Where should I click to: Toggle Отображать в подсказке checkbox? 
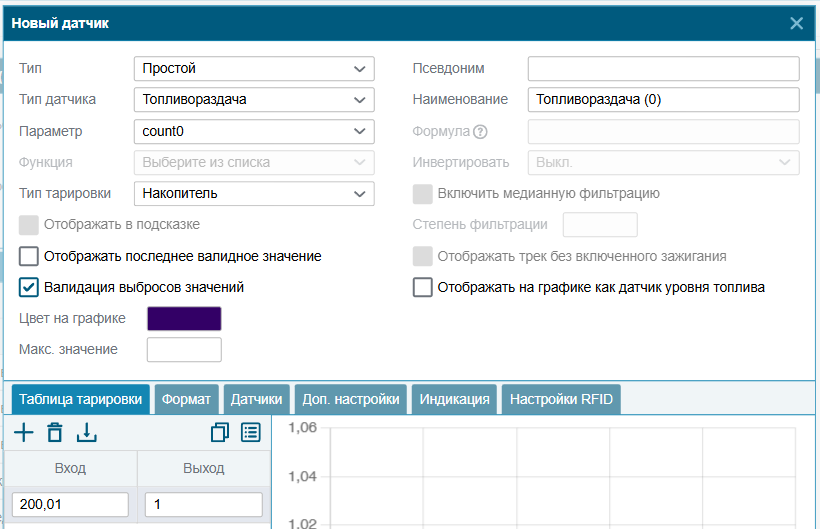[x=29, y=225]
